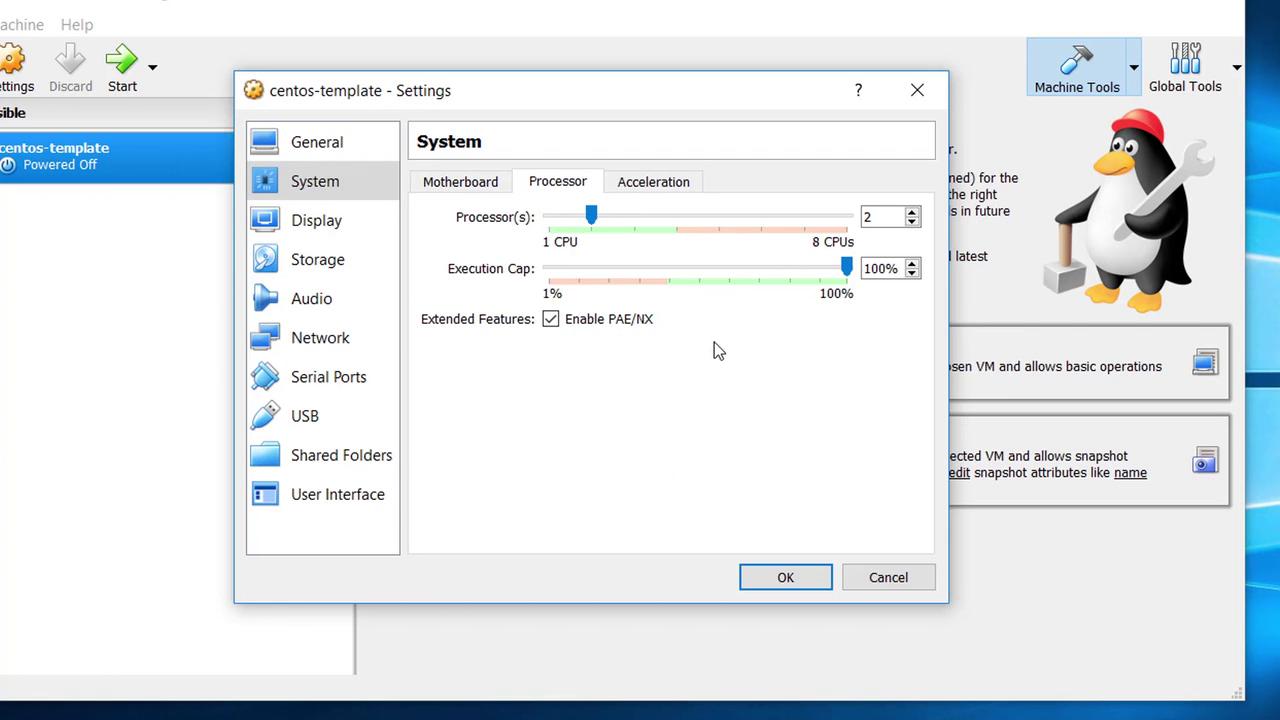
Task: Open the Network settings icon
Action: click(265, 337)
